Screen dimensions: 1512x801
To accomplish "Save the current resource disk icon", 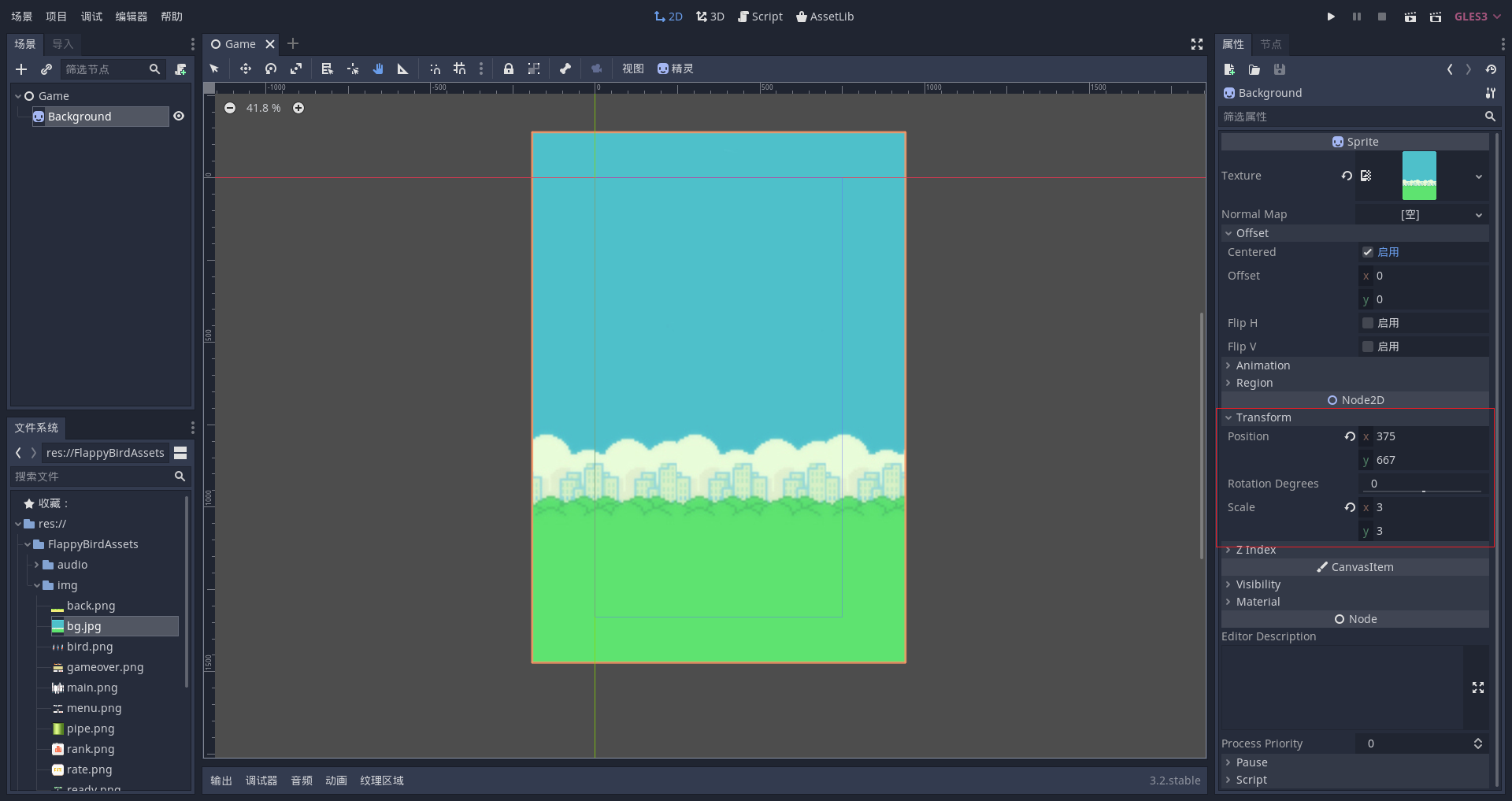I will coord(1280,69).
